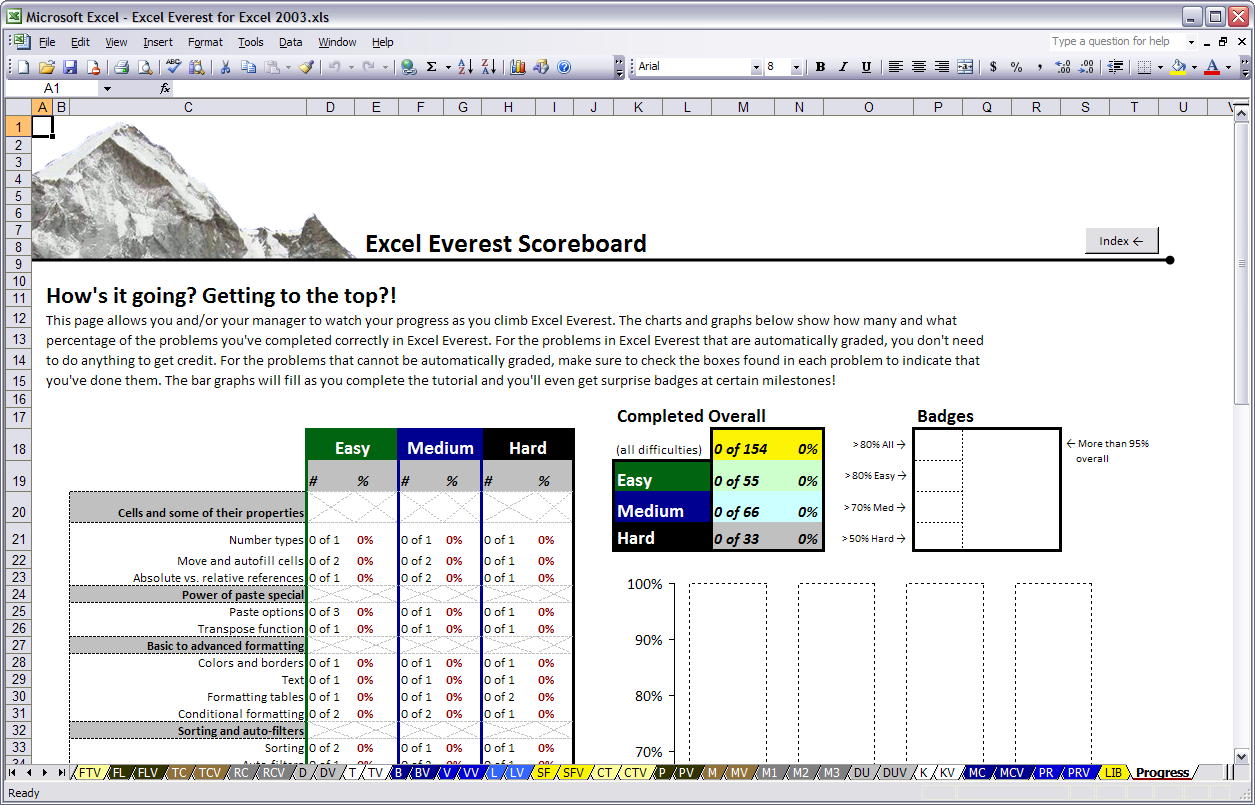Viewport: 1255px width, 805px height.
Task: Open a file using folder icon
Action: 47,67
